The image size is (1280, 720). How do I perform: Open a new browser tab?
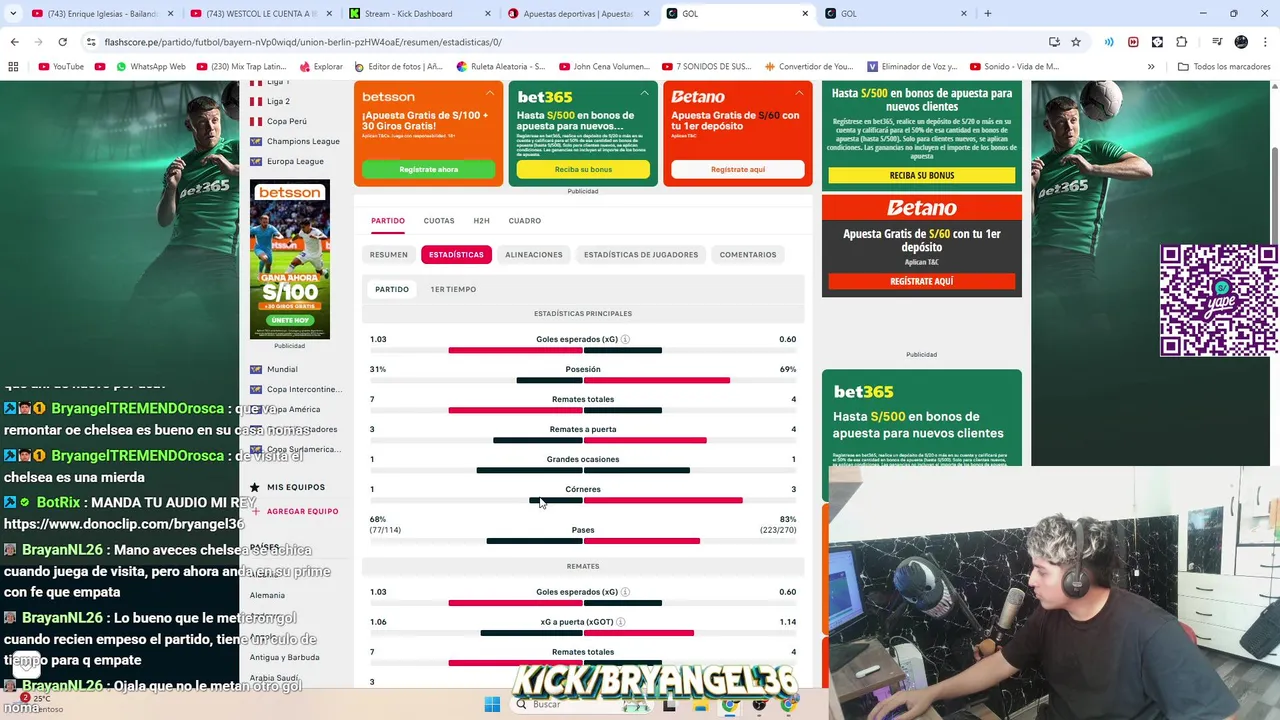click(x=988, y=13)
